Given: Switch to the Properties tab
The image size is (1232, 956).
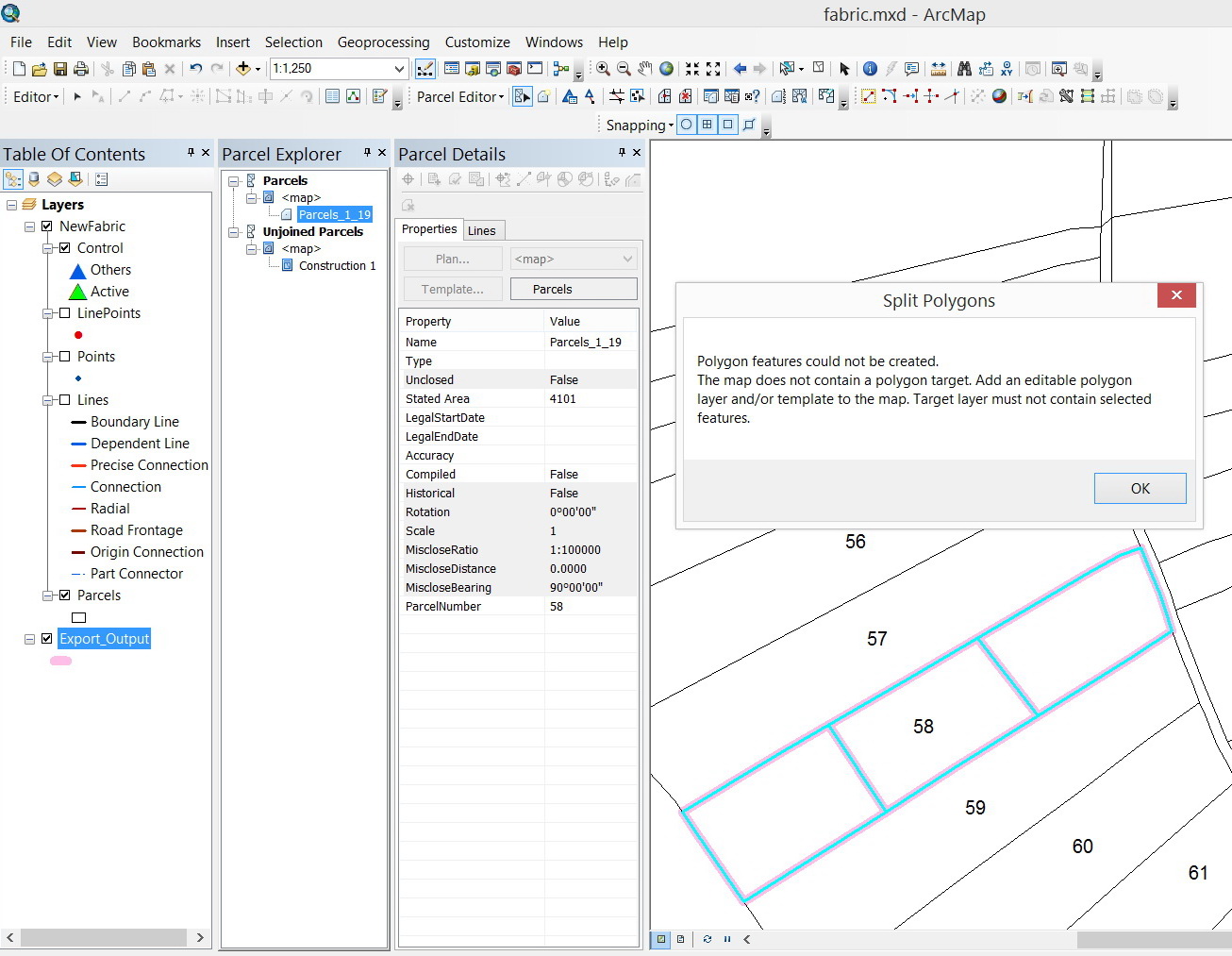Looking at the screenshot, I should point(429,229).
